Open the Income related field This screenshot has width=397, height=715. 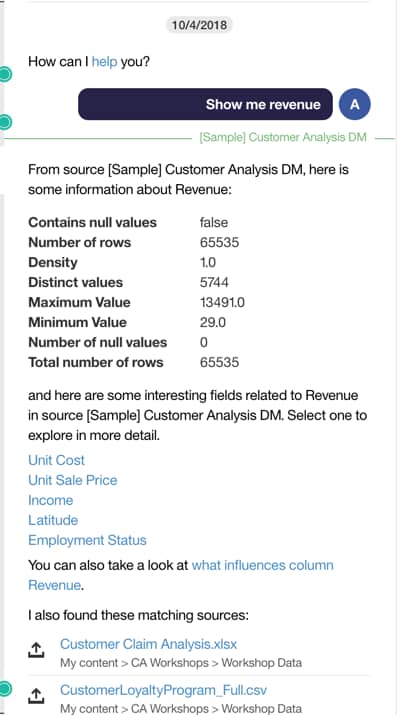51,500
